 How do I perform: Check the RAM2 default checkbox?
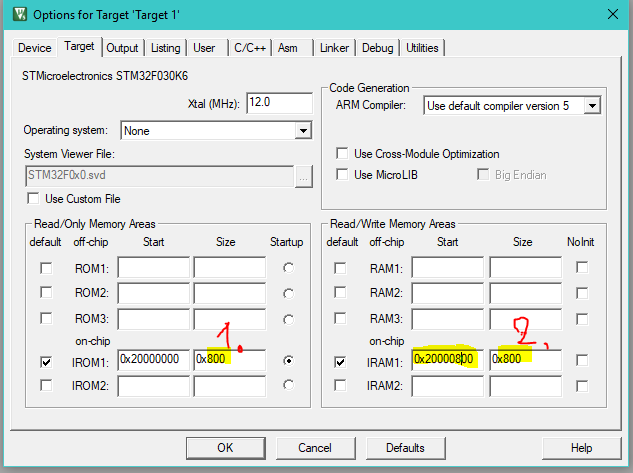tap(340, 292)
